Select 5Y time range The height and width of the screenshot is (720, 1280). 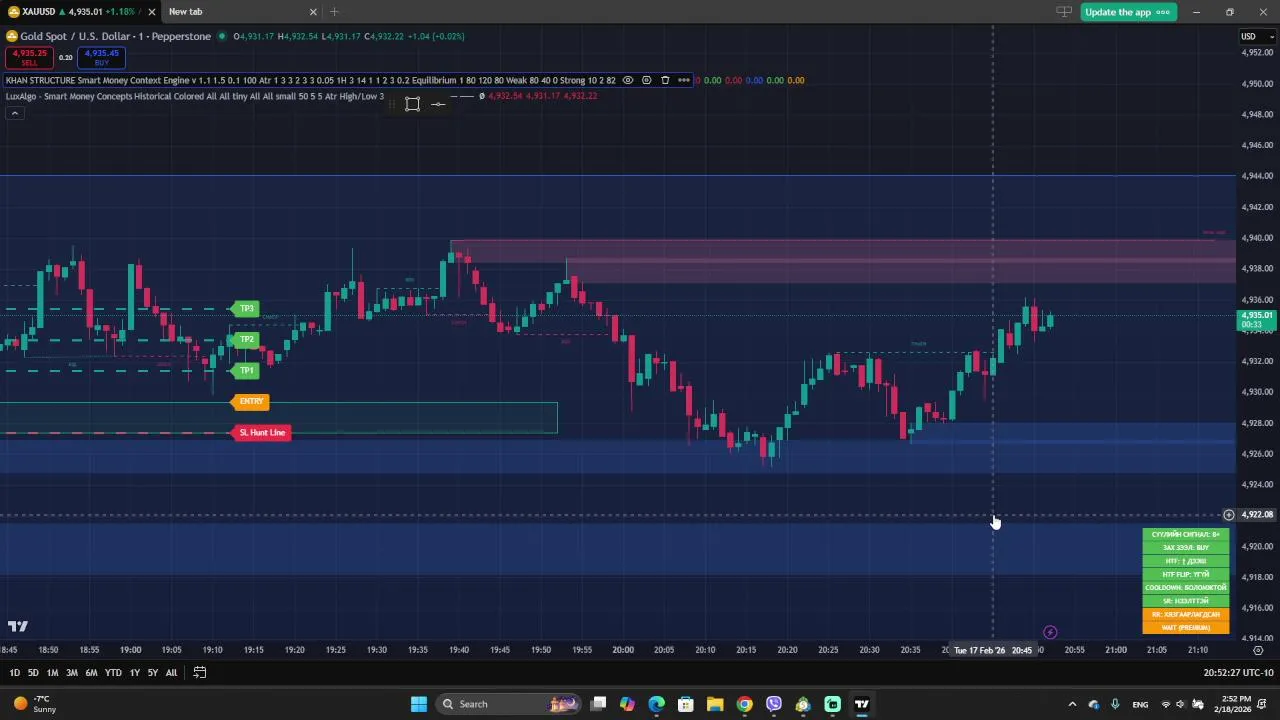153,673
